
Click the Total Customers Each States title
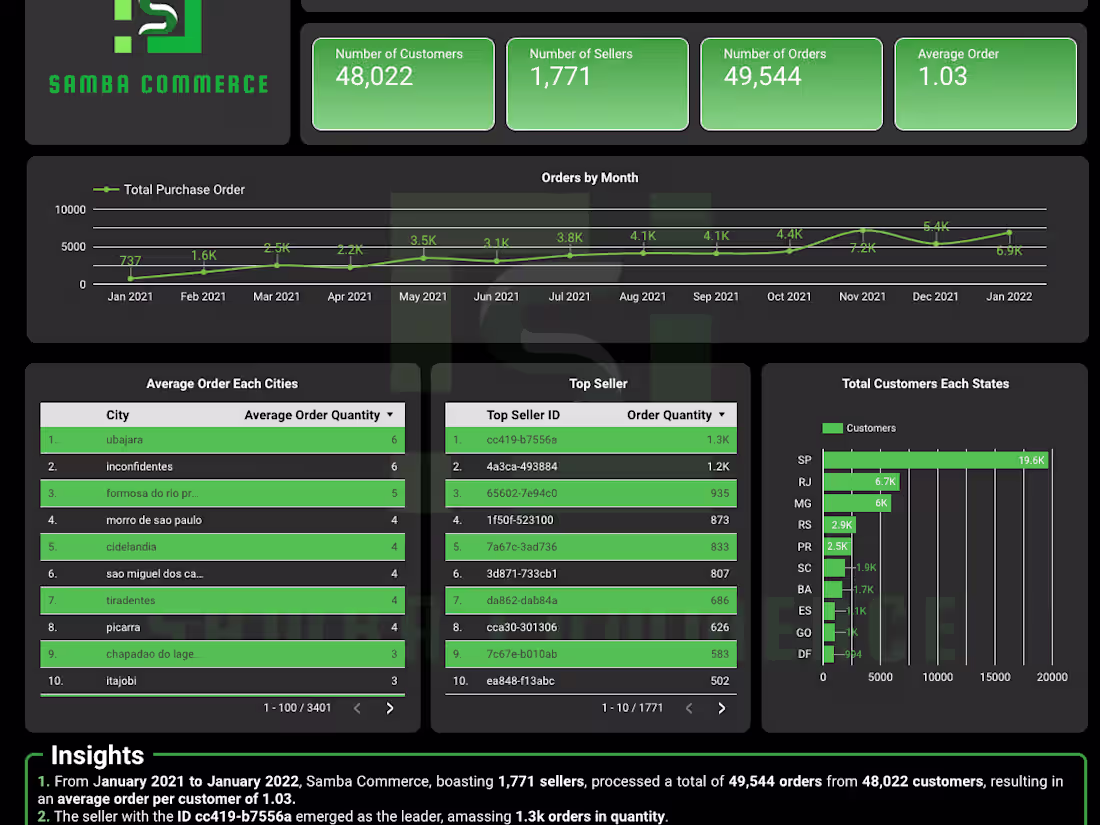point(925,384)
